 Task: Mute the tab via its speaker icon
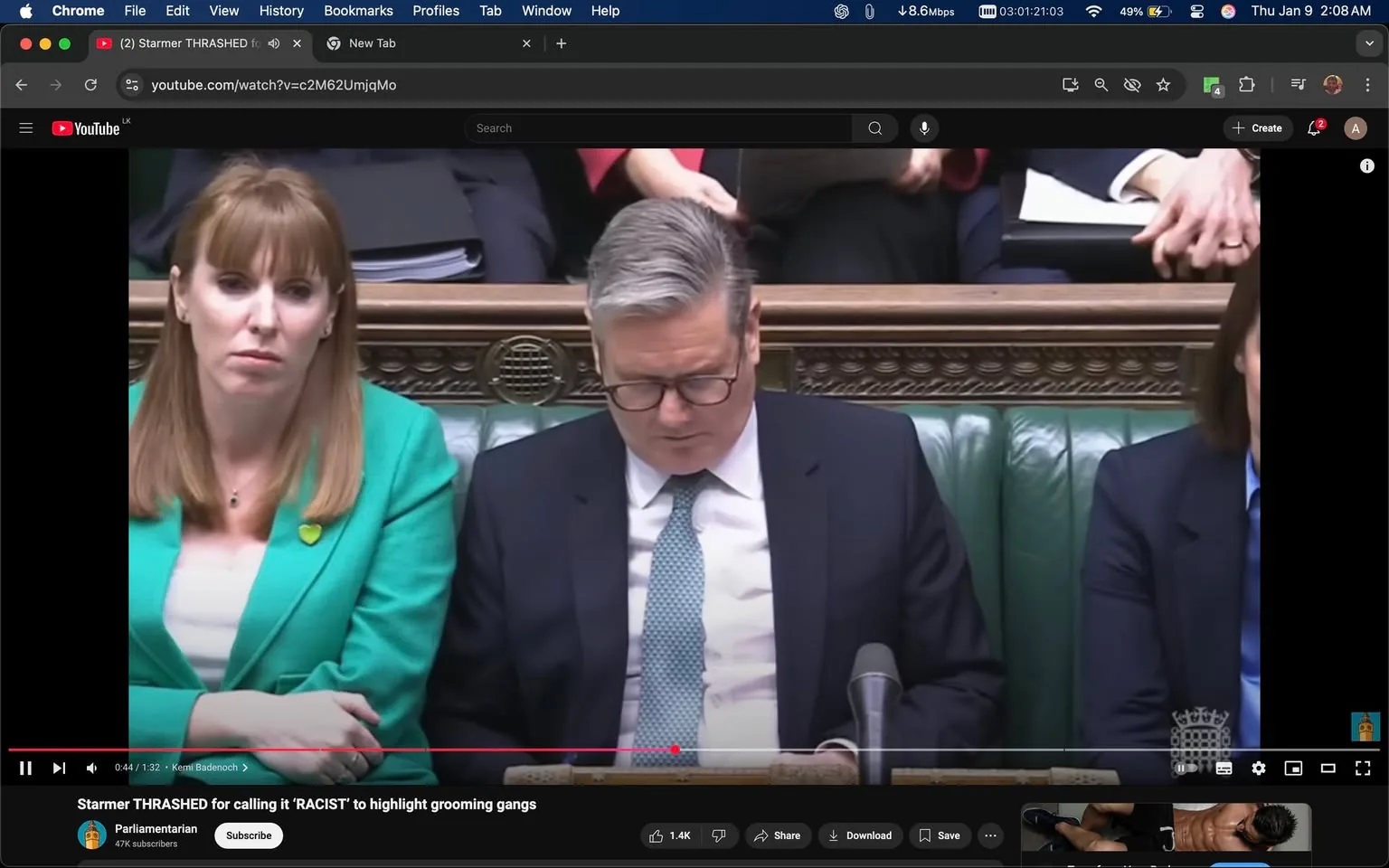coord(274,42)
